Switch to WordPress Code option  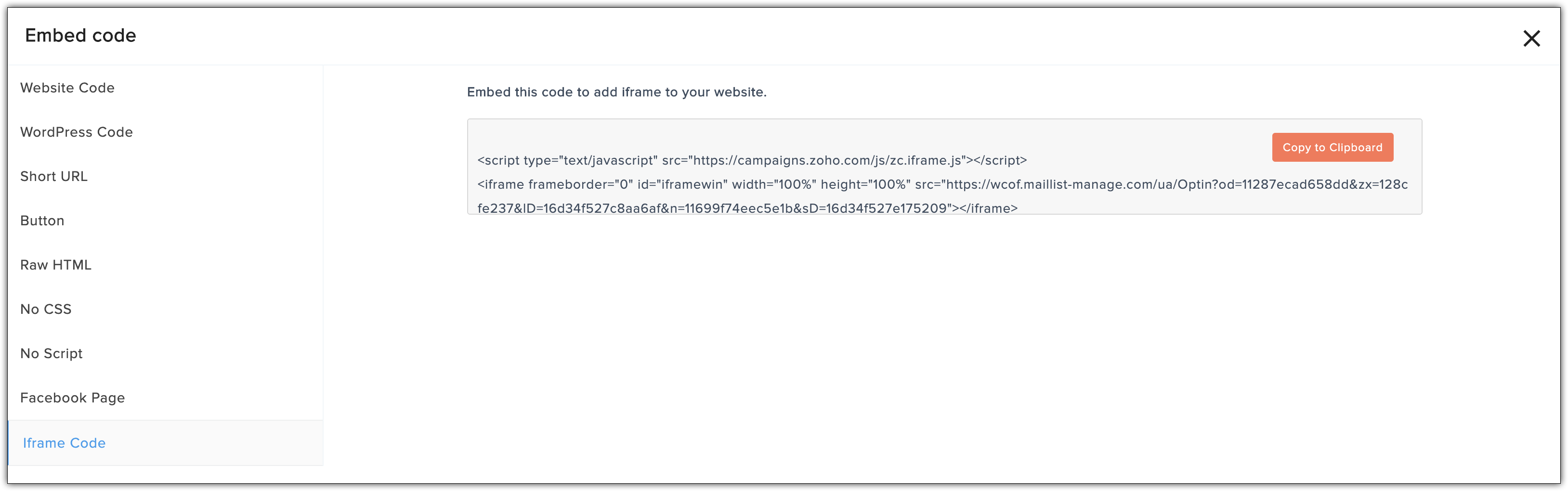click(76, 132)
